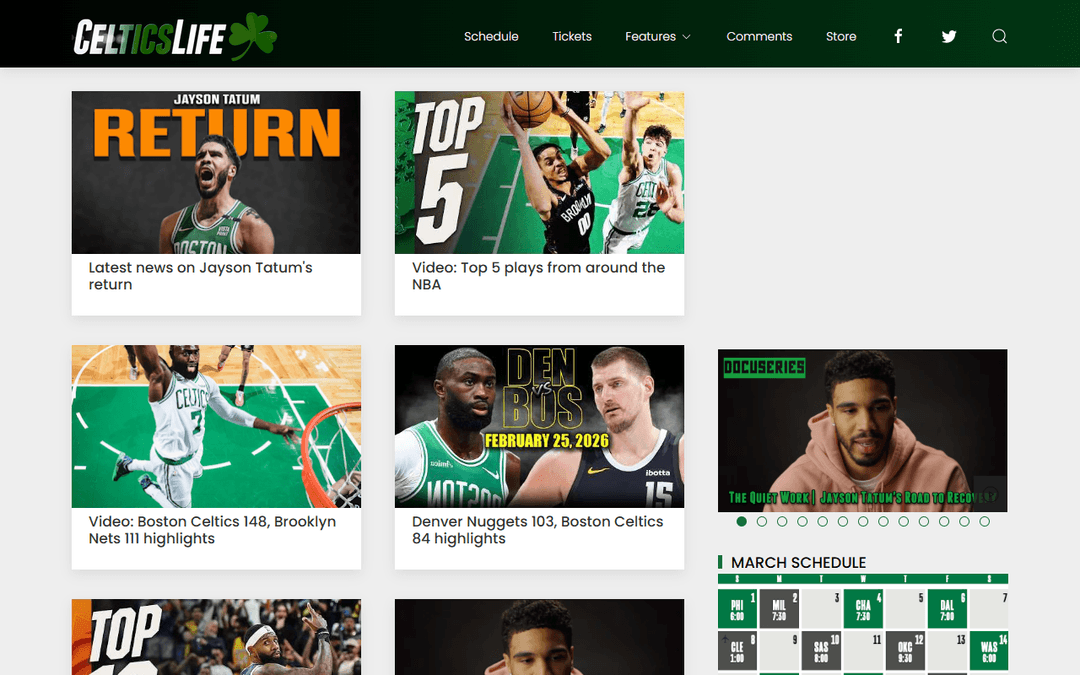Click the Celtics dunk highlights thumbnail
Image resolution: width=1080 pixels, height=675 pixels.
[216, 426]
